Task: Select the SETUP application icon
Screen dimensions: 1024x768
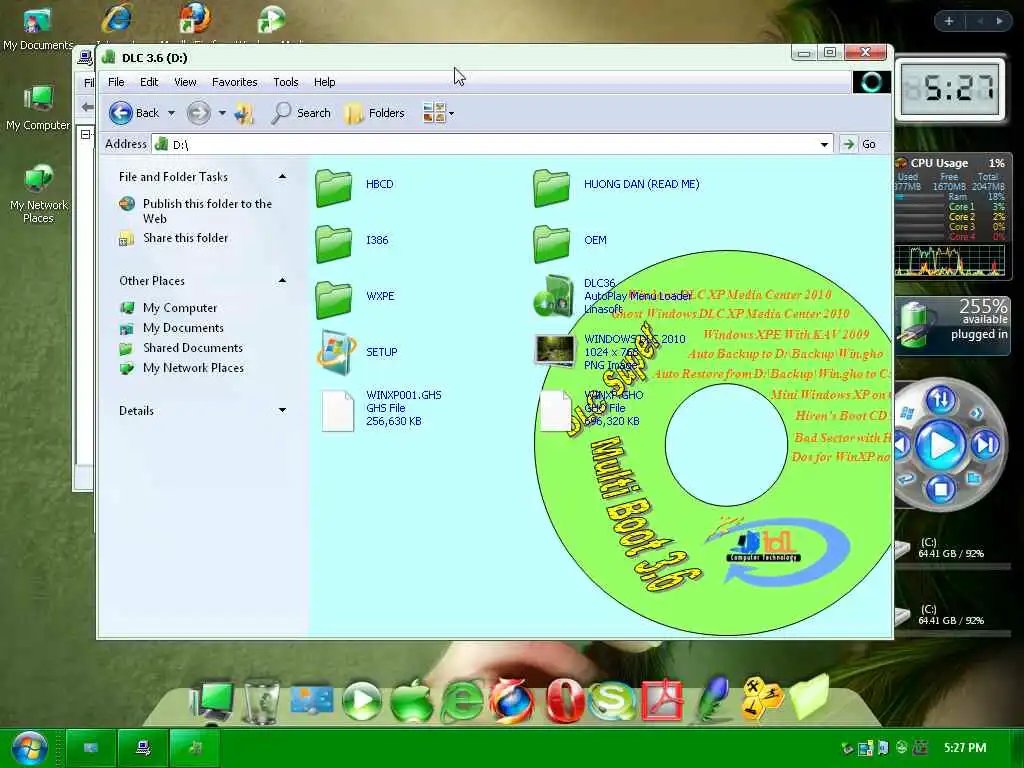Action: point(337,353)
